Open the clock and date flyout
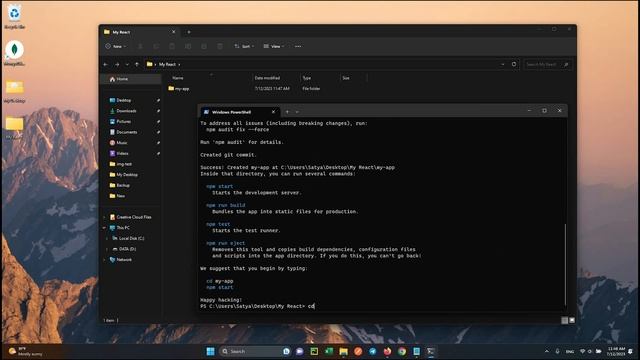The width and height of the screenshot is (640, 360). [616, 351]
